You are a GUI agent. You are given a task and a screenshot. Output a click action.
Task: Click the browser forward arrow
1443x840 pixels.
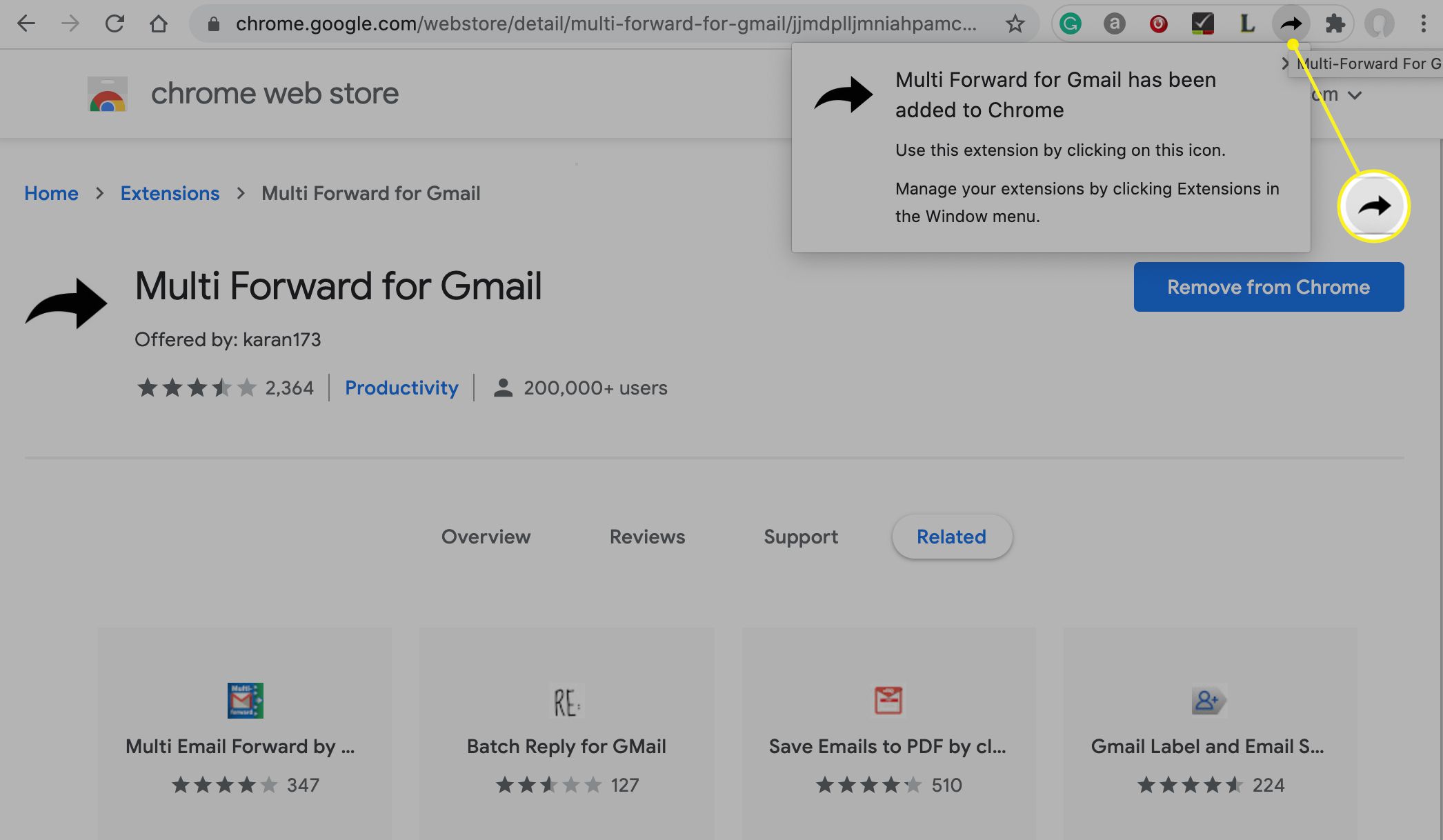click(70, 23)
